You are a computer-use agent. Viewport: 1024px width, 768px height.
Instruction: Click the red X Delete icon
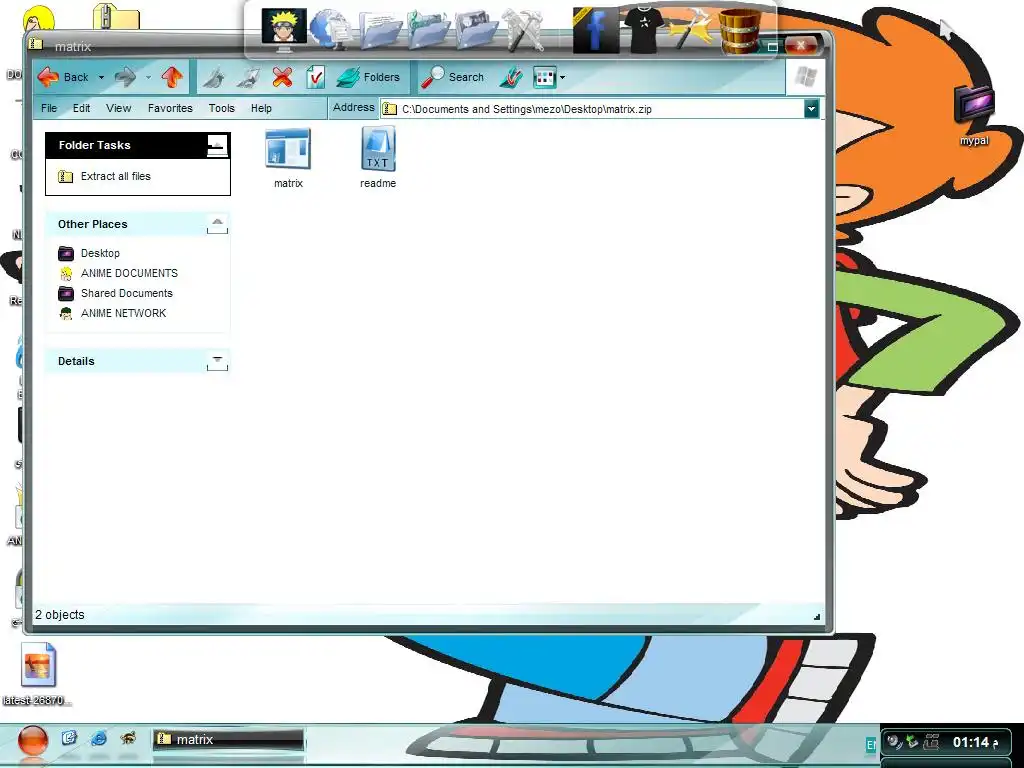(x=282, y=77)
